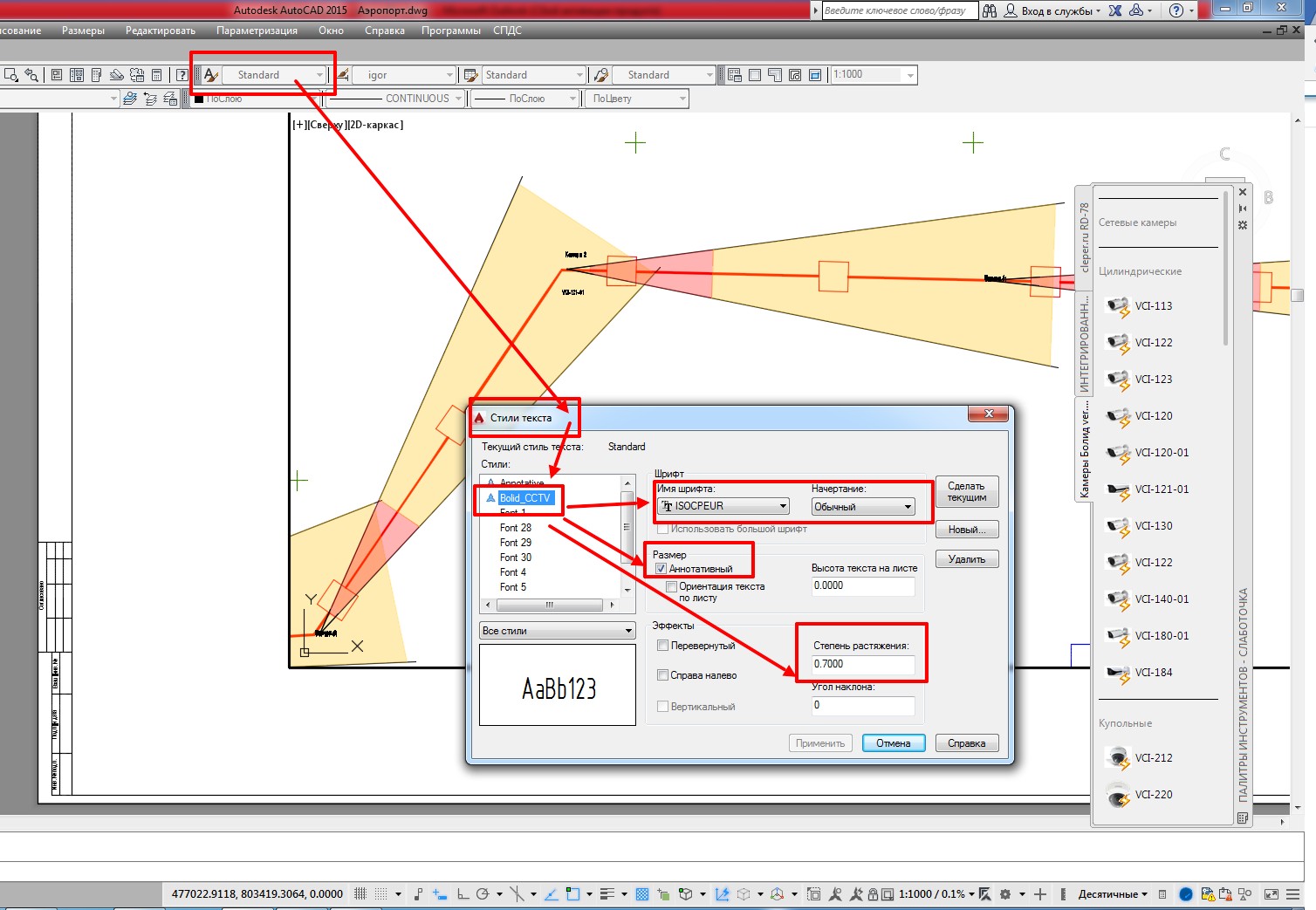Viewport: 1316px width, 910px height.
Task: Select the VCI-113 camera tool
Action: tap(1153, 306)
